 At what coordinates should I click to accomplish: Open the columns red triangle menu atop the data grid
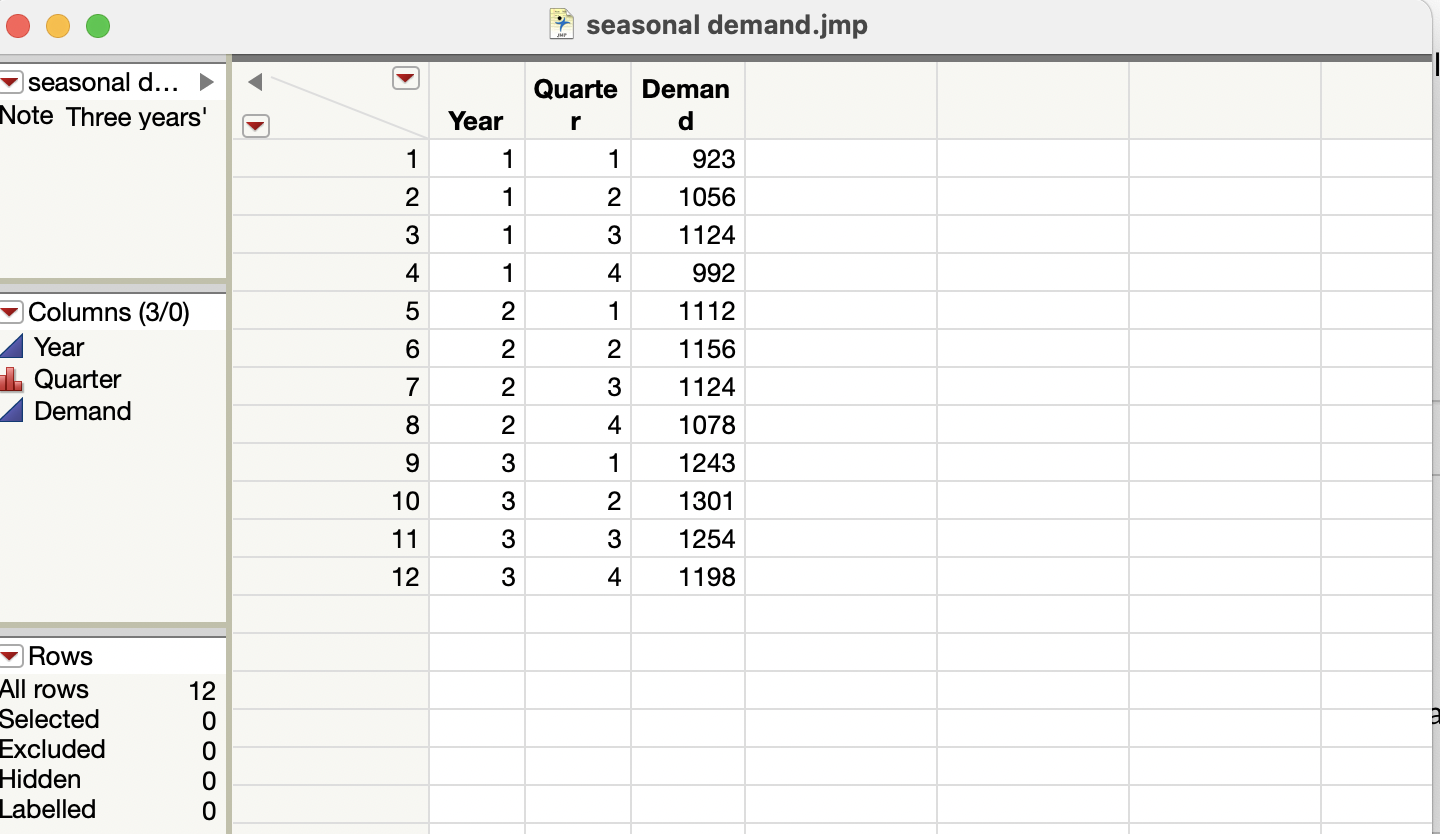pyautogui.click(x=406, y=77)
